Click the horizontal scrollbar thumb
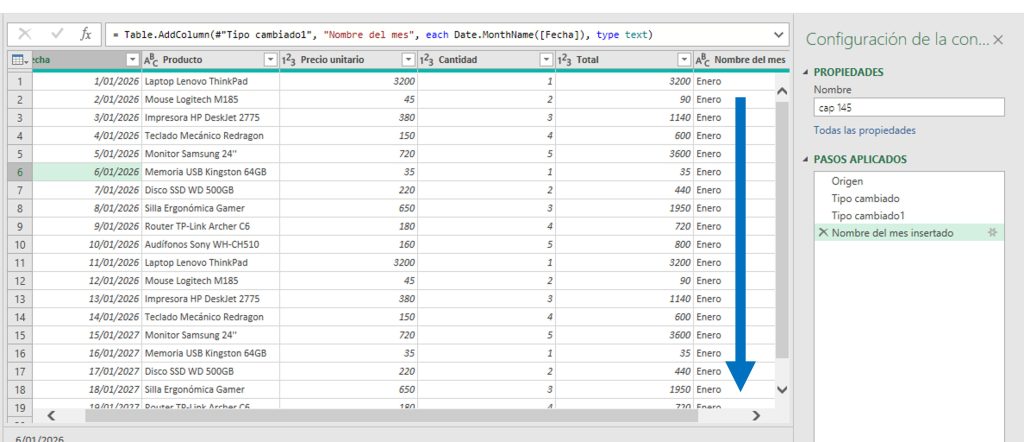The image size is (1024, 442). pos(391,415)
